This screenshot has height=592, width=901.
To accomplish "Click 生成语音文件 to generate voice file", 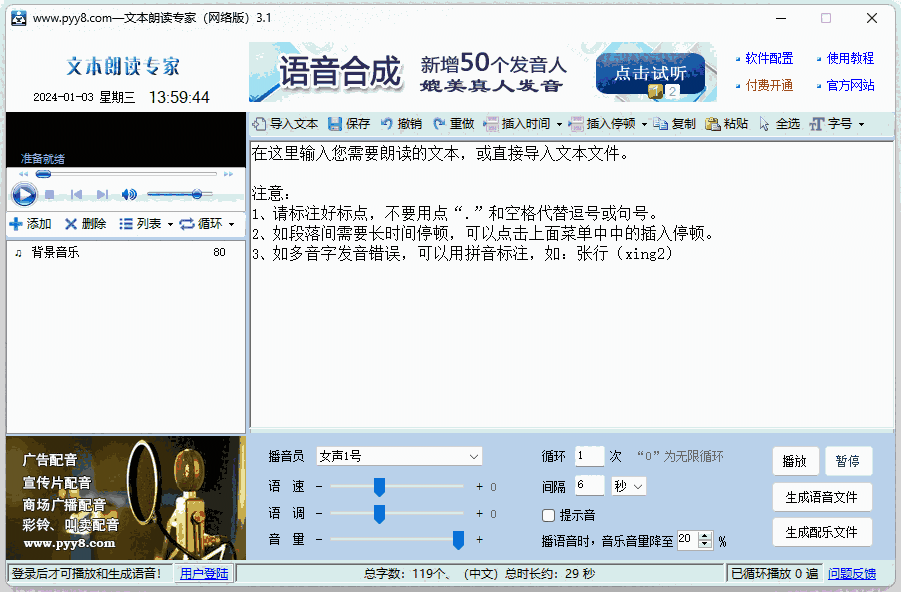I will point(822,497).
